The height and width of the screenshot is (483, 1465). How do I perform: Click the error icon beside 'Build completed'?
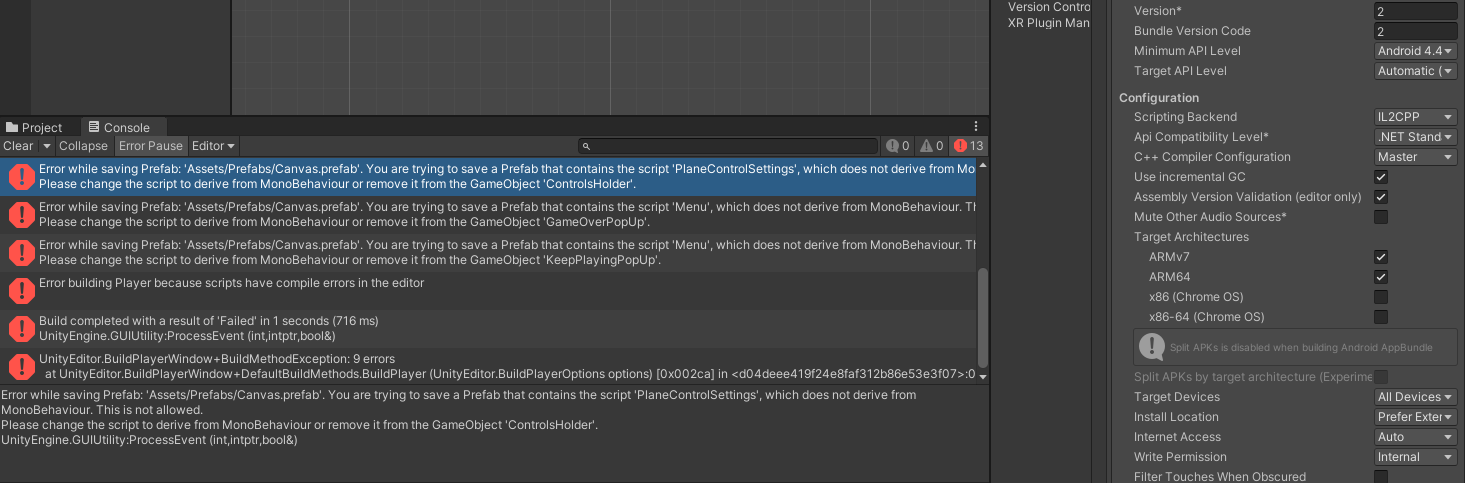click(x=21, y=329)
